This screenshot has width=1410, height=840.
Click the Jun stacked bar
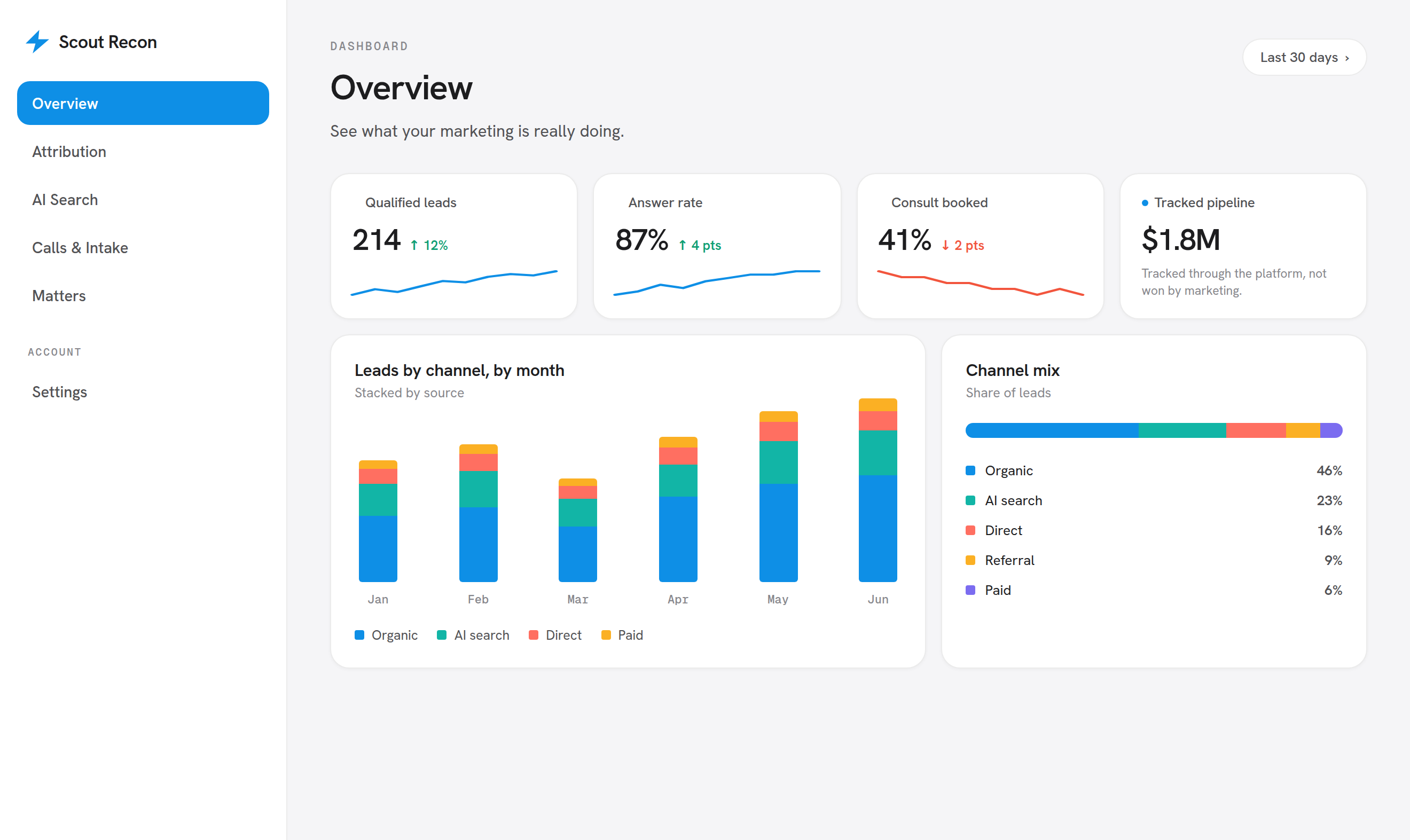click(878, 490)
